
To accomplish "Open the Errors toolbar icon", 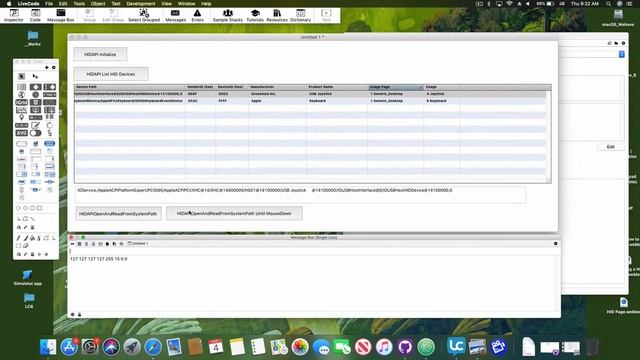I will (x=198, y=16).
